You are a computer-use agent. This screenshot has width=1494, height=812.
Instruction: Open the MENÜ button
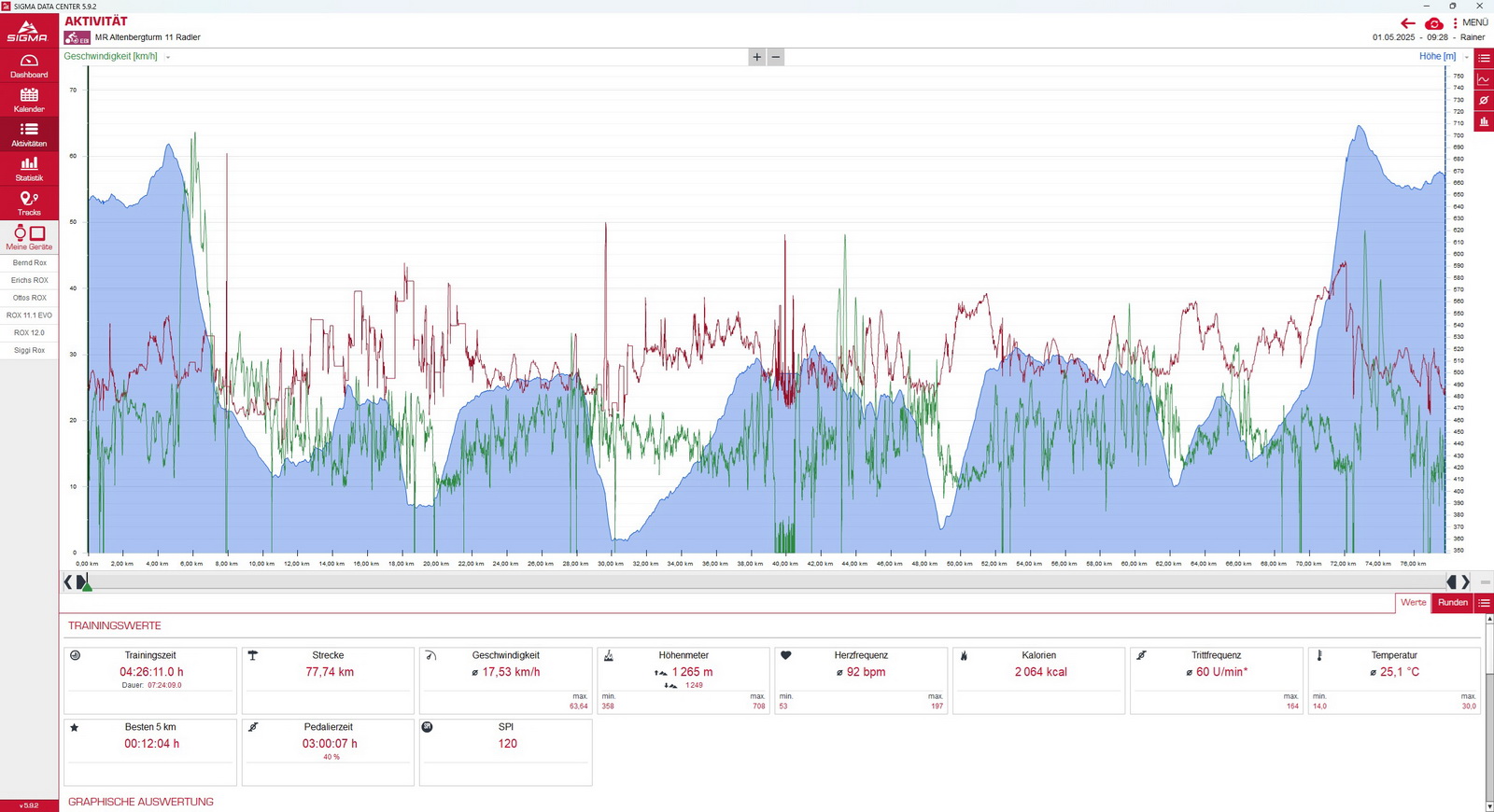click(1470, 22)
